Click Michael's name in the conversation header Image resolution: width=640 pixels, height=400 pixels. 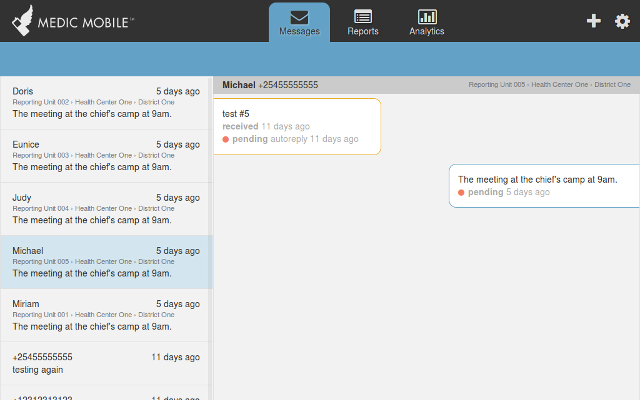pos(239,85)
